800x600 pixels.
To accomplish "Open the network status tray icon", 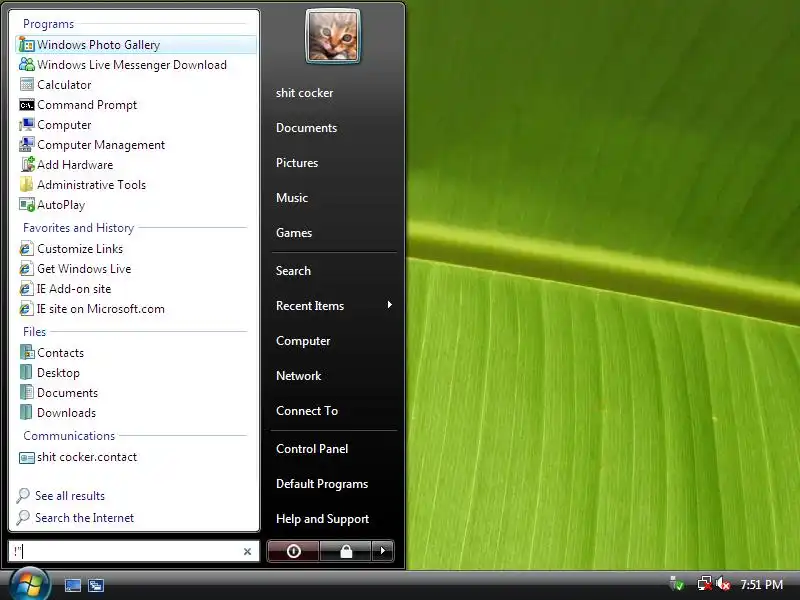I will [705, 584].
